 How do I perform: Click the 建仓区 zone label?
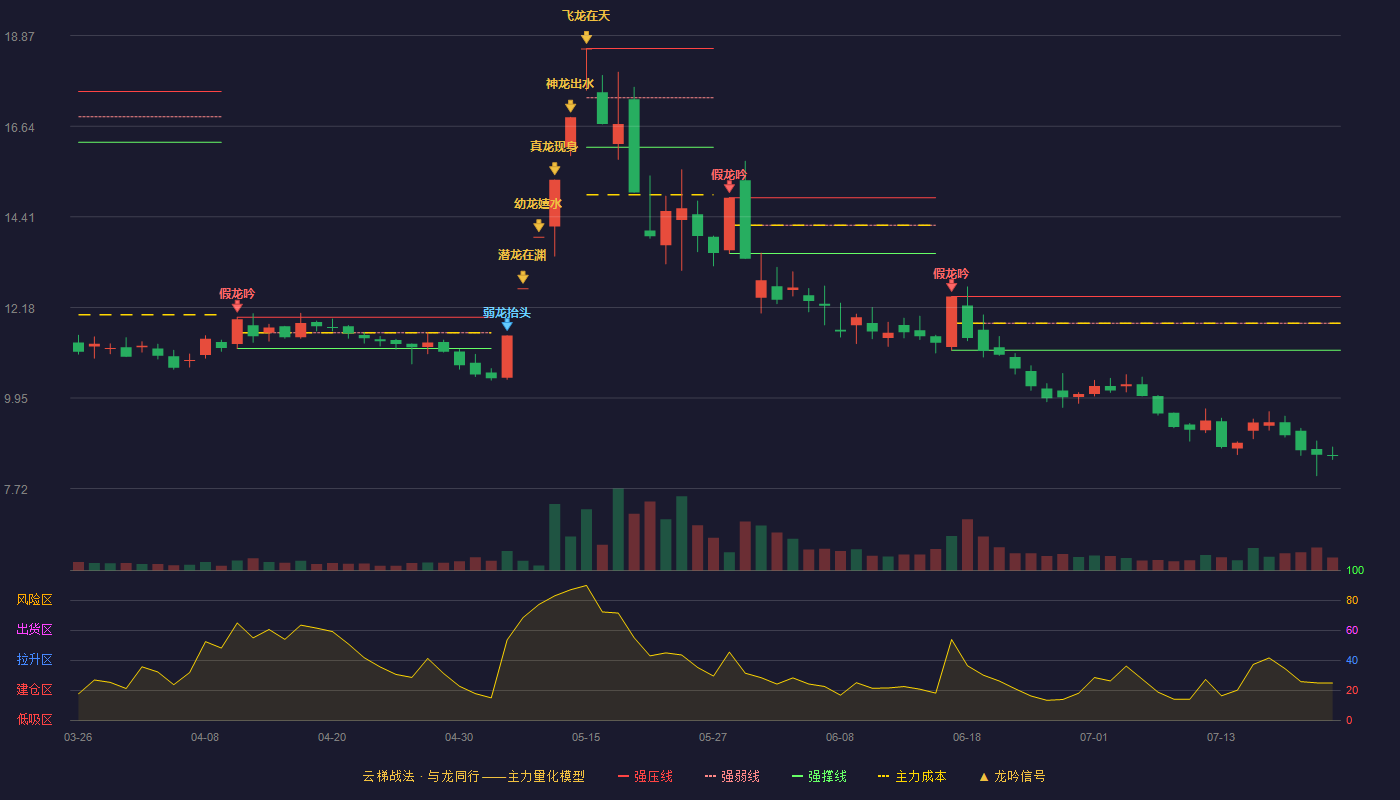(34, 690)
